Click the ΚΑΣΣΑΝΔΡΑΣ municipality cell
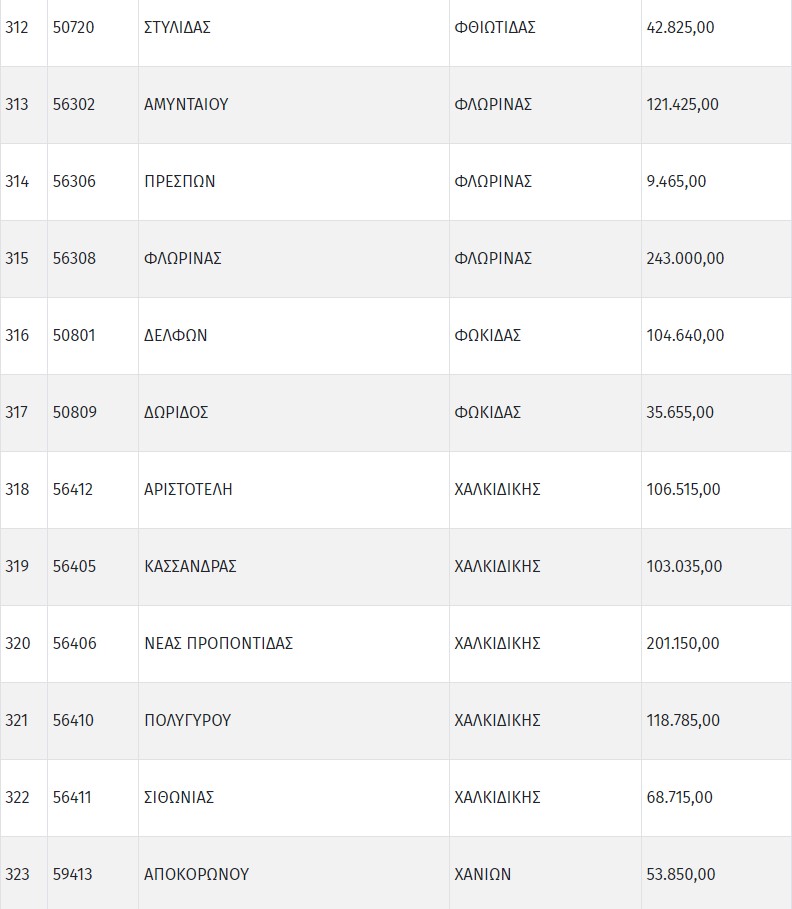The width and height of the screenshot is (792, 909). tap(190, 566)
